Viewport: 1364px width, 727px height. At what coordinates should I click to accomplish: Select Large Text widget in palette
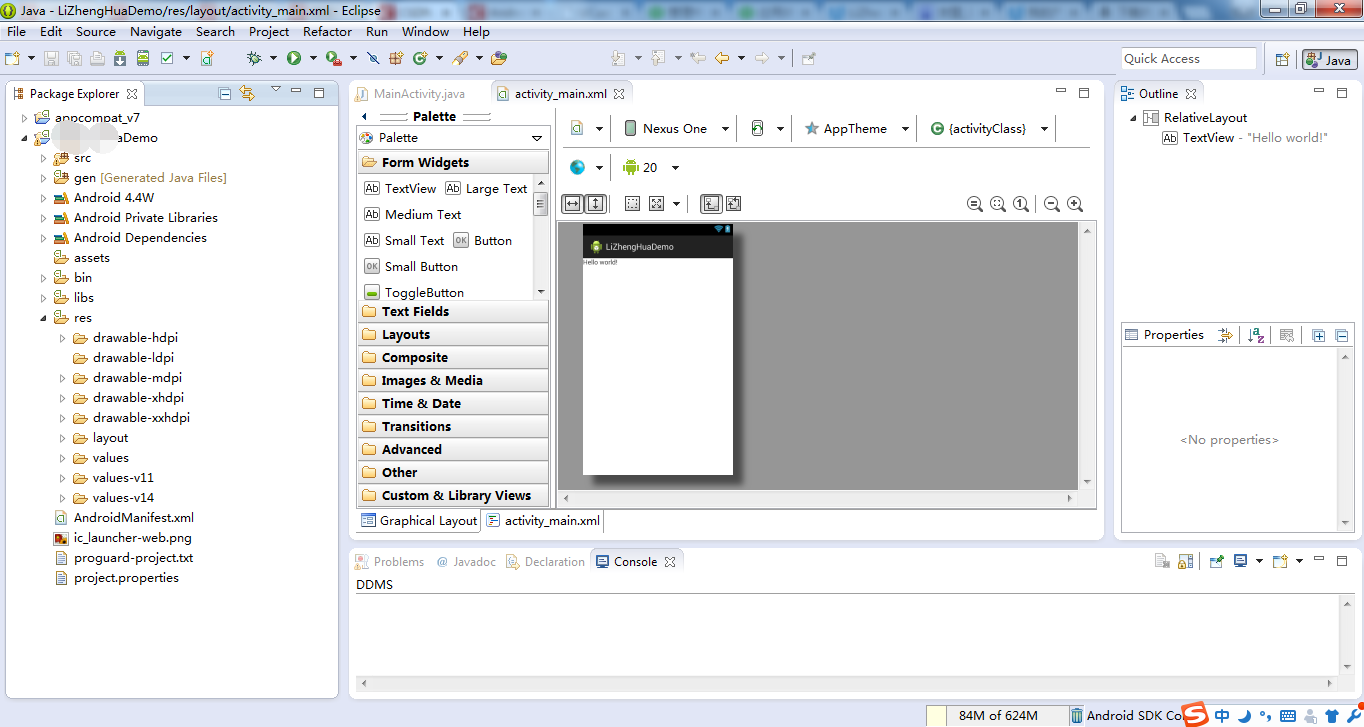(486, 188)
